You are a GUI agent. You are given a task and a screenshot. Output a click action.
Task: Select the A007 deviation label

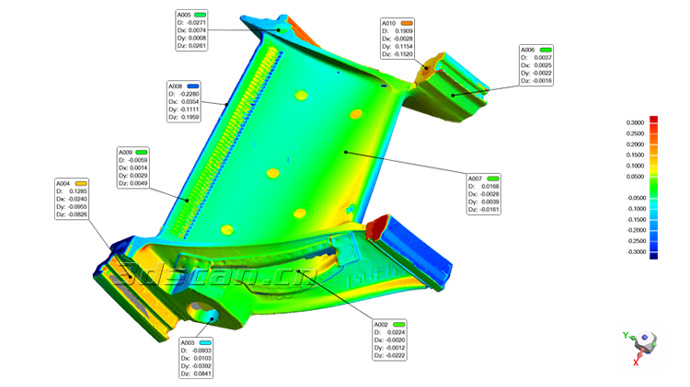pos(484,194)
